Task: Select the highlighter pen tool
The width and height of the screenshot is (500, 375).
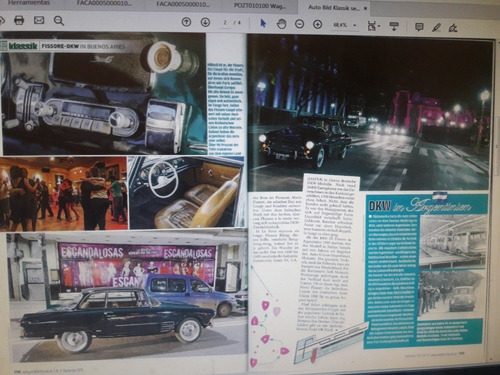Action: [x=436, y=27]
